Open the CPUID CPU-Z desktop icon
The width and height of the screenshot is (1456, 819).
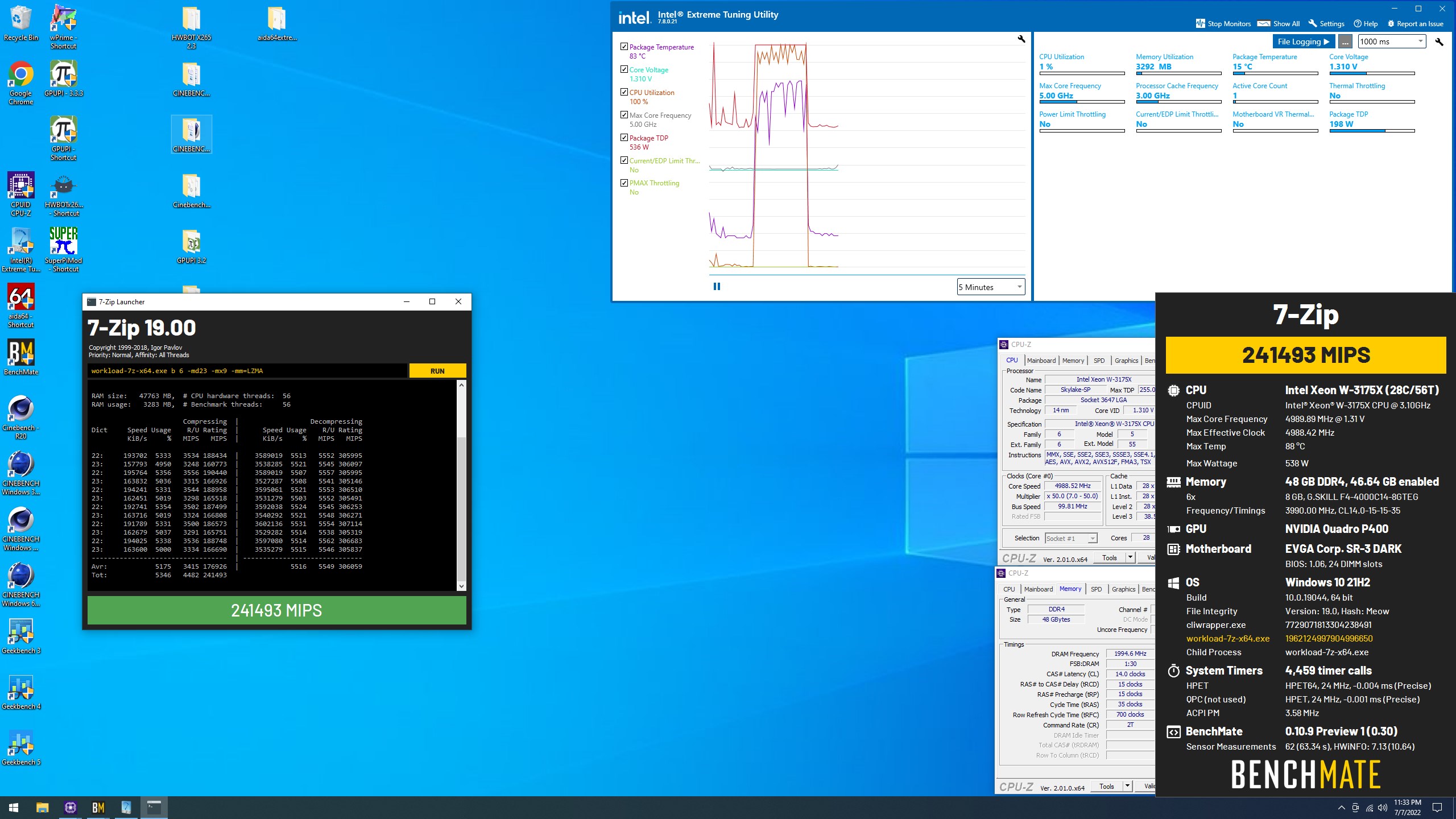(21, 194)
